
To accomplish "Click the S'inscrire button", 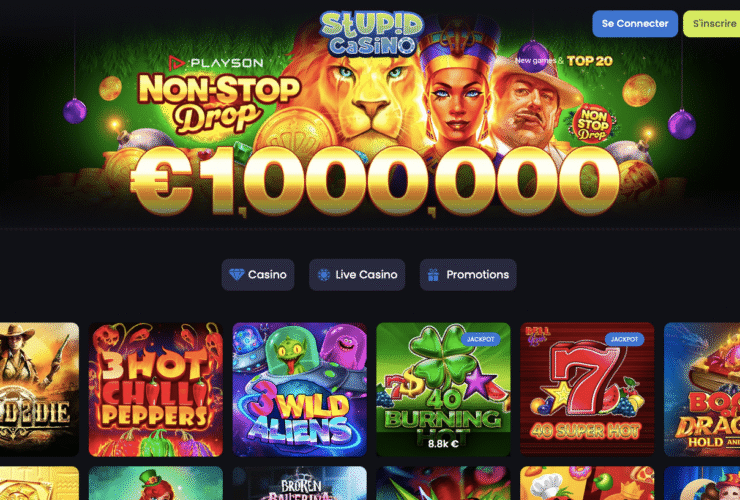I will 712,24.
